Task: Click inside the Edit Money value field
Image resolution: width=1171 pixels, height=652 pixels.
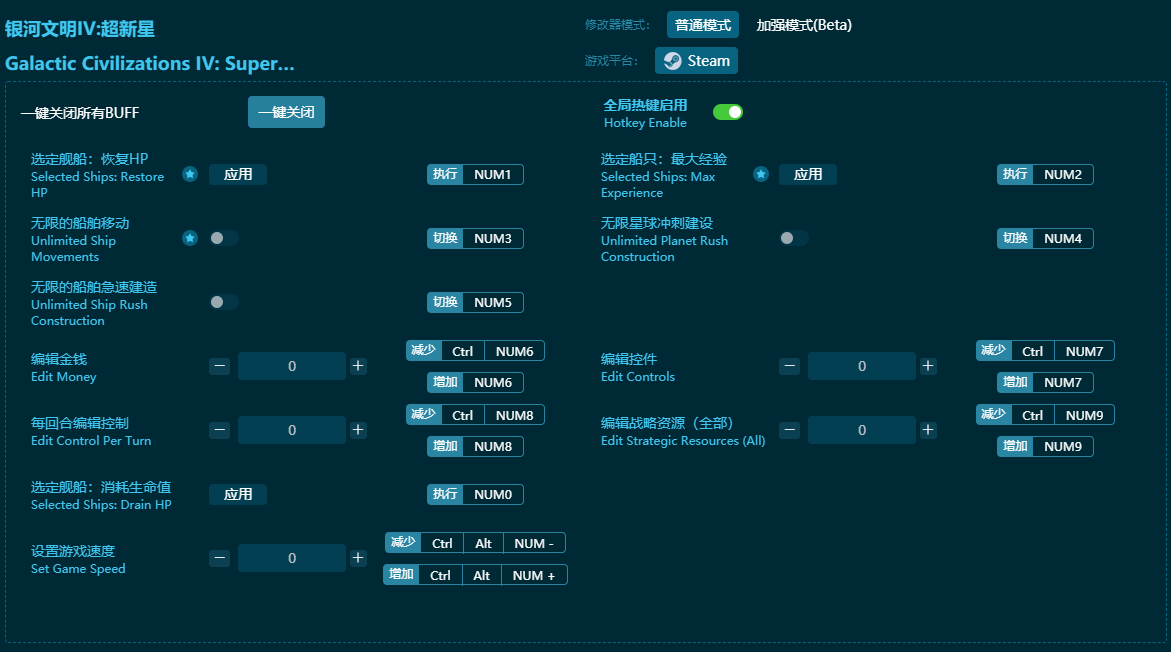Action: 291,366
